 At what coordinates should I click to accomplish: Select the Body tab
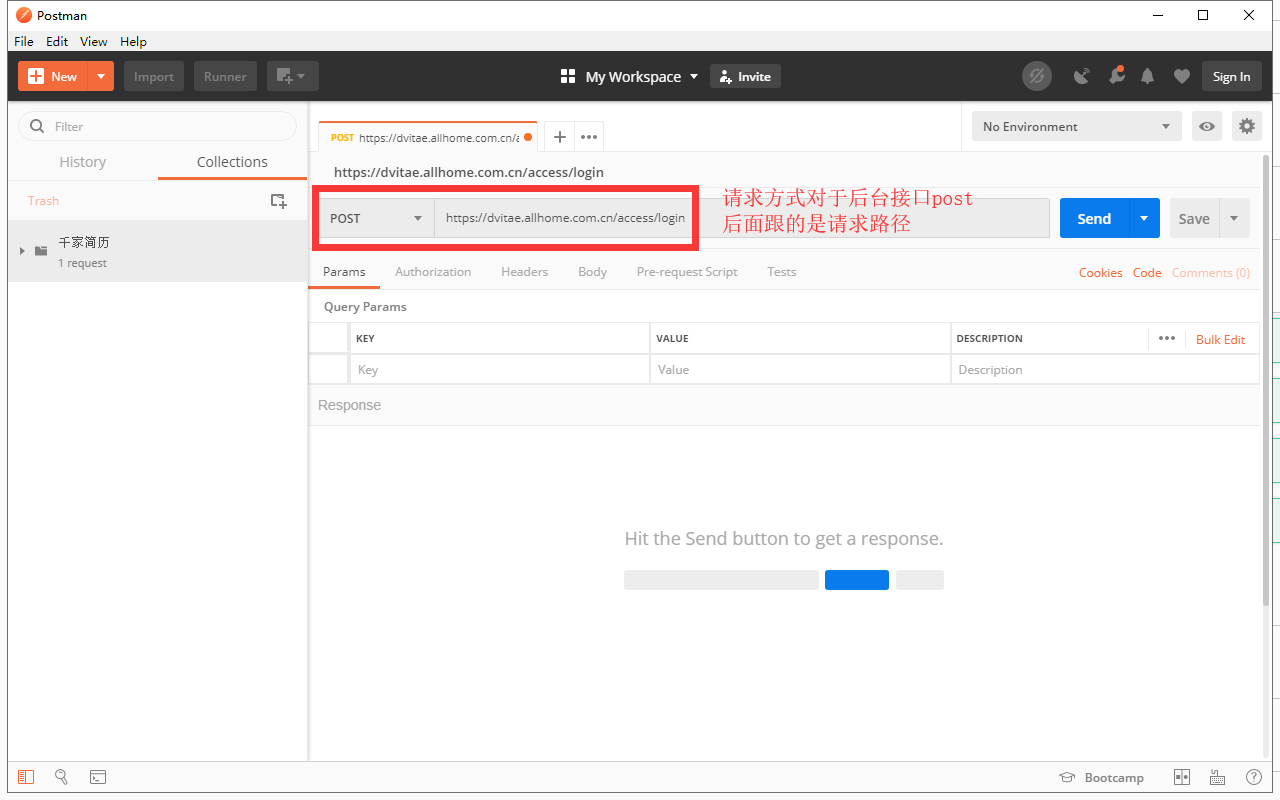pyautogui.click(x=592, y=272)
